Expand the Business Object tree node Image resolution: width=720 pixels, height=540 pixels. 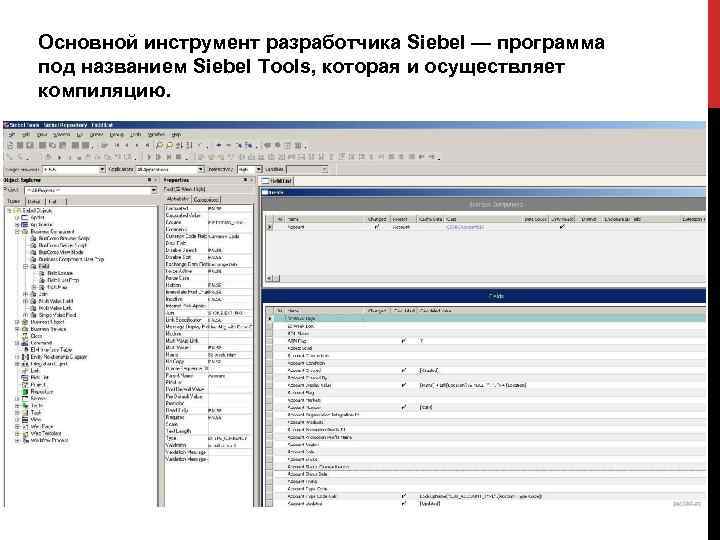[18, 322]
